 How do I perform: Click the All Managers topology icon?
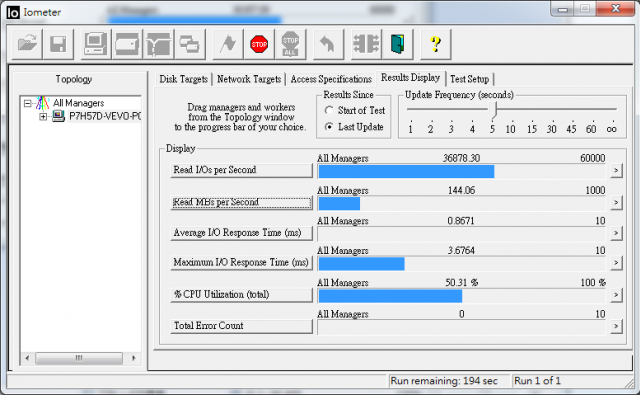[x=42, y=103]
